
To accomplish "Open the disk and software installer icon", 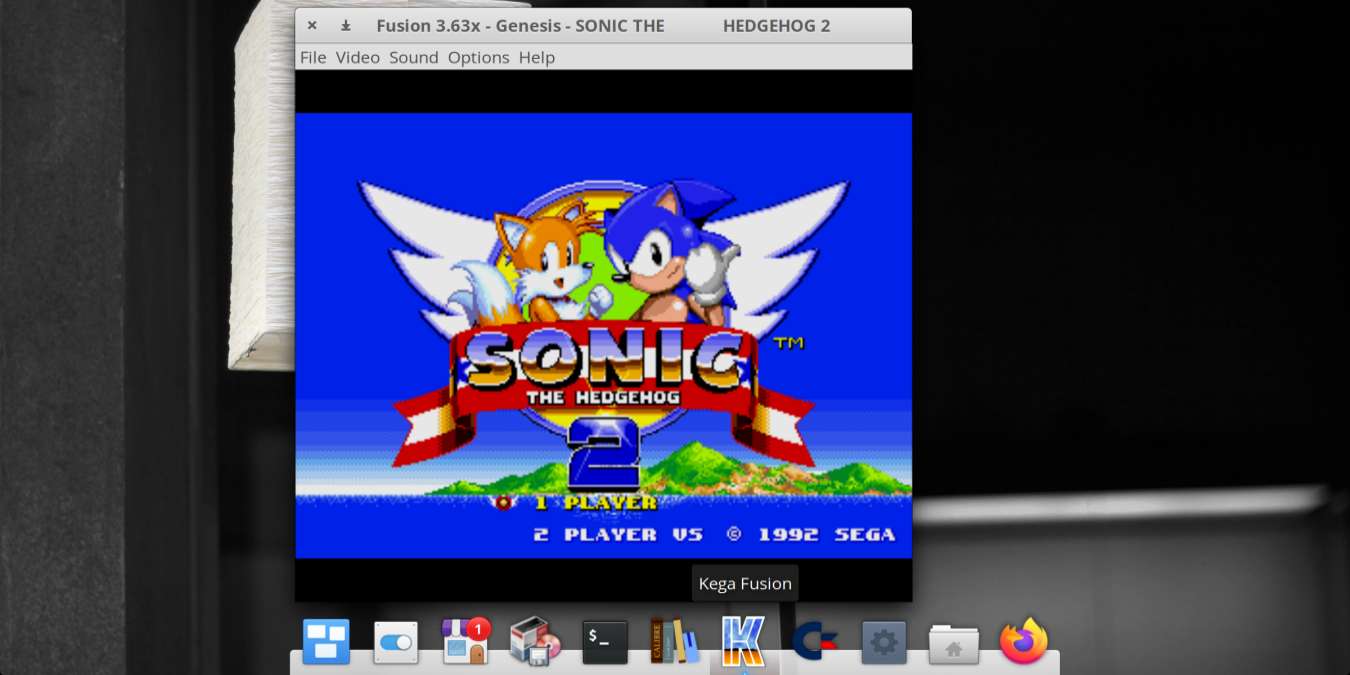I will click(x=535, y=641).
